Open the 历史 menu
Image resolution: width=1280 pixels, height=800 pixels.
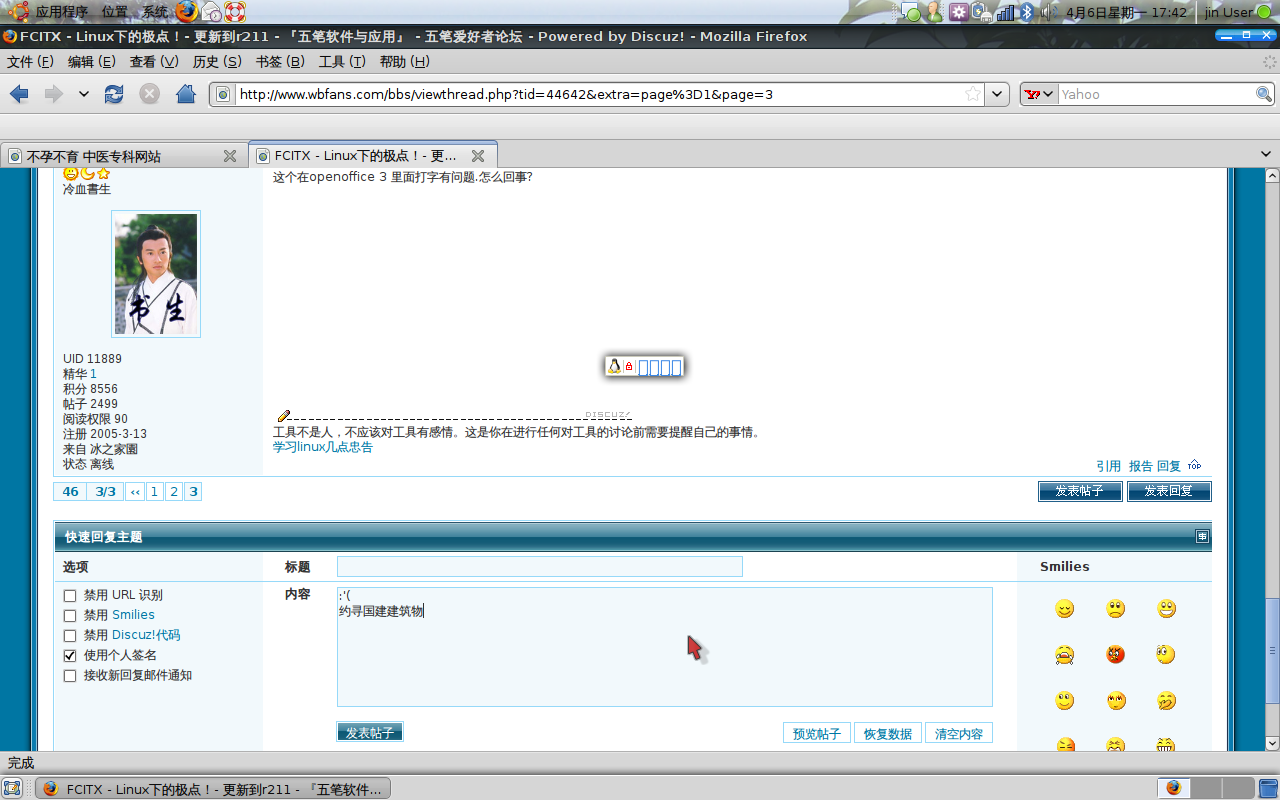coord(217,62)
